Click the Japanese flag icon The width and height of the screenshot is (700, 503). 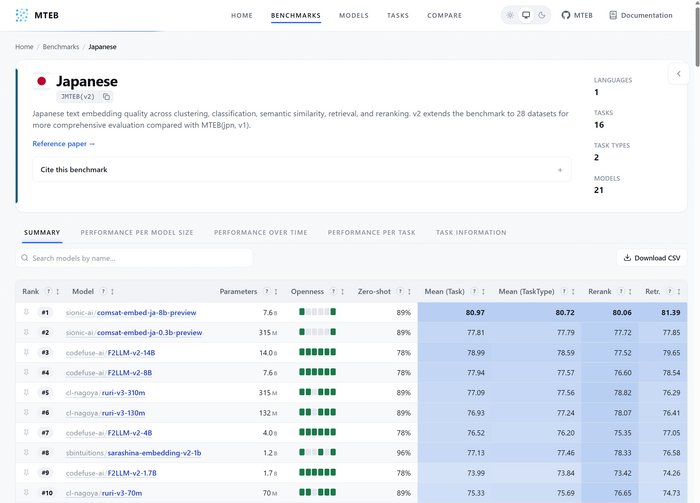[x=42, y=81]
